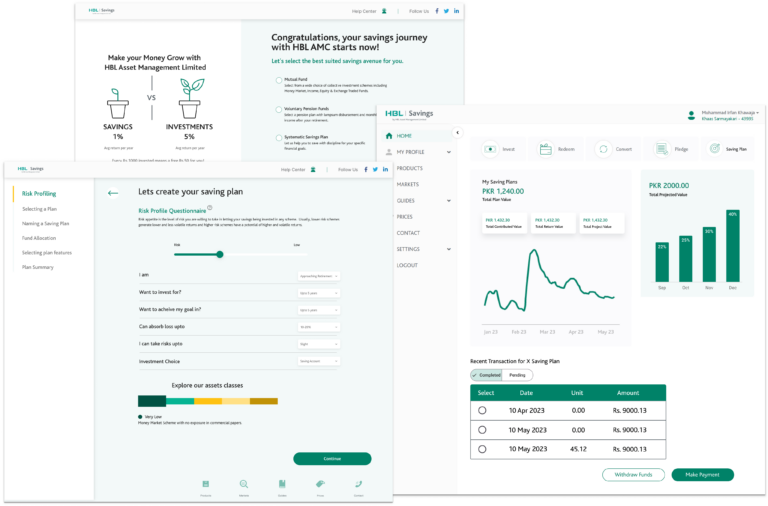Open Invest icon on the dashboard
The image size is (768, 506).
[x=490, y=149]
